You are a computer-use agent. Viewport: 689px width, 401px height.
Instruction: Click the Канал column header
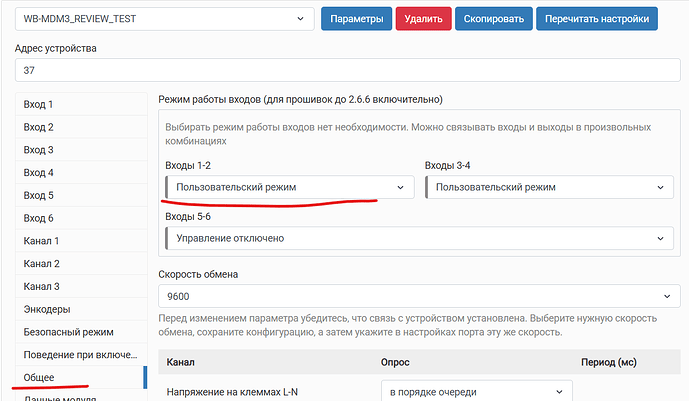coord(181,362)
